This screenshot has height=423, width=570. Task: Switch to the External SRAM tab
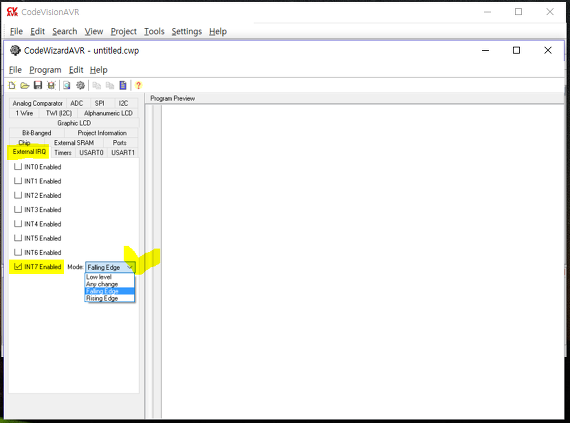74,142
